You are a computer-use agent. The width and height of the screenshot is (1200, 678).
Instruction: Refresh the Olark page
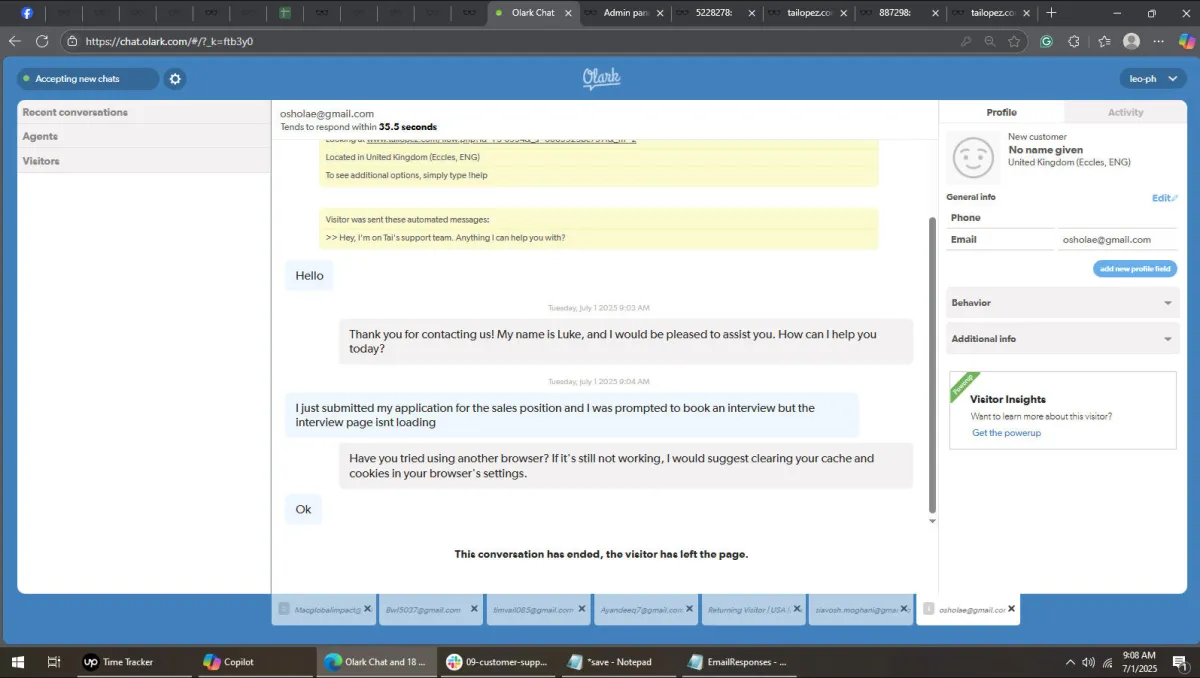click(x=42, y=41)
